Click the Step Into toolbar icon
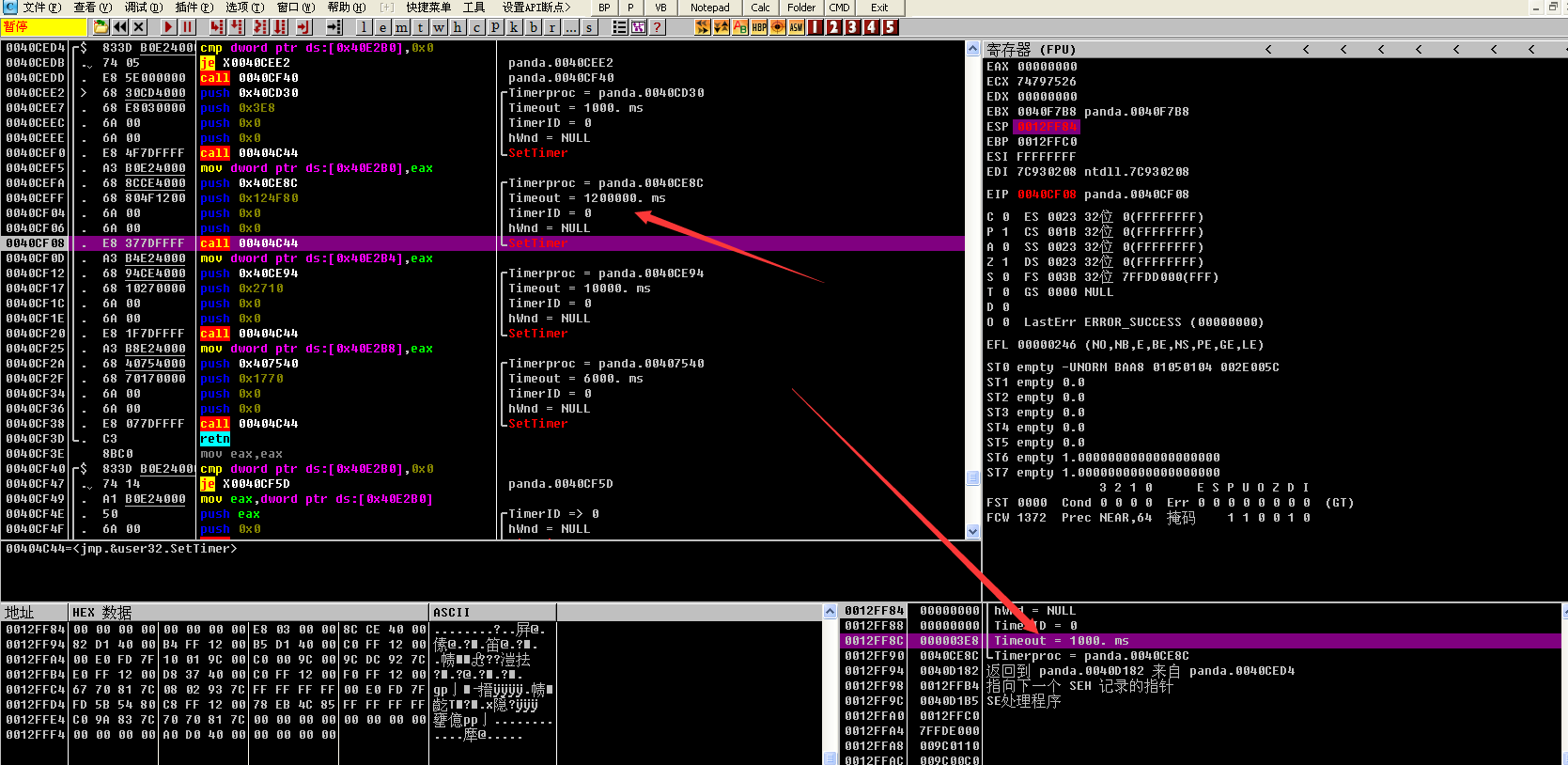This screenshot has height=765, width=1568. tap(217, 26)
